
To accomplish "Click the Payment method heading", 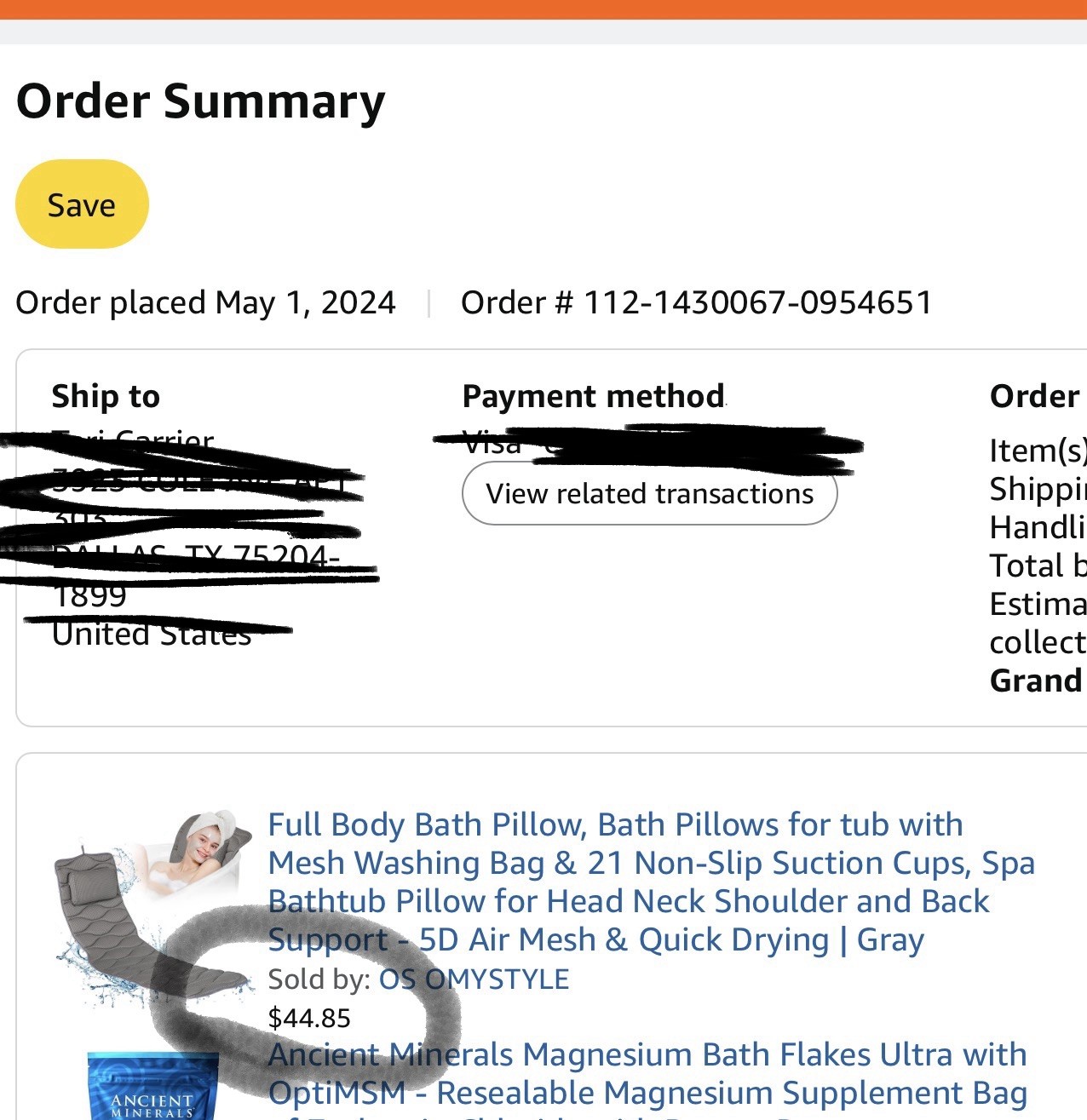I will pyautogui.click(x=593, y=396).
